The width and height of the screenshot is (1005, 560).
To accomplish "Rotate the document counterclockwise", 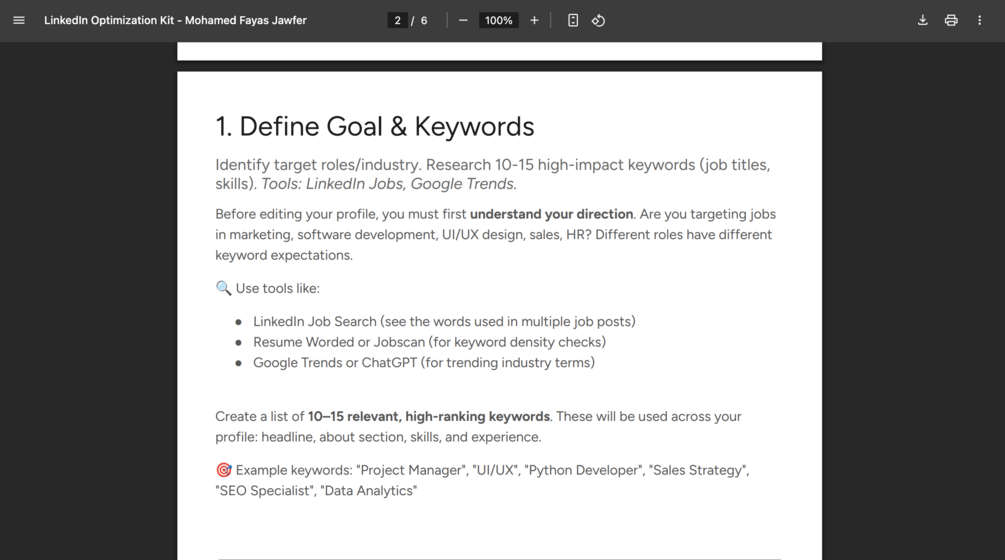I will pos(598,20).
